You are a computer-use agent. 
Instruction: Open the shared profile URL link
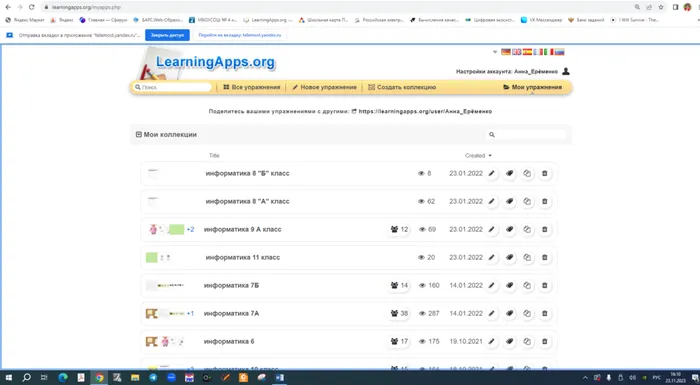tap(425, 111)
